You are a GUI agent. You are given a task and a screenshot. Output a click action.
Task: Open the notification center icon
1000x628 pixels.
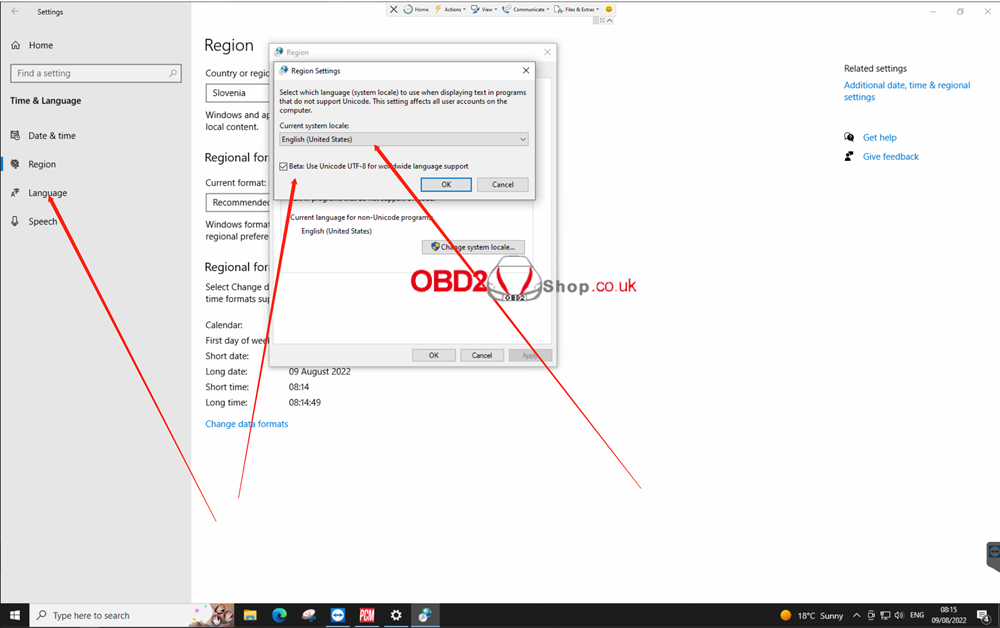(981, 615)
